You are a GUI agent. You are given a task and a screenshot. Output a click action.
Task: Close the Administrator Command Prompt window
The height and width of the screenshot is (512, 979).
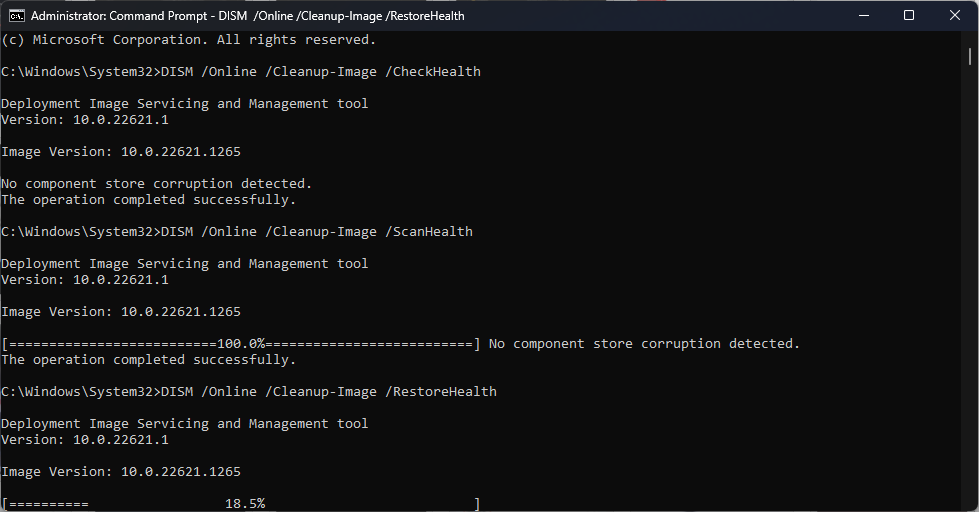[x=955, y=16]
